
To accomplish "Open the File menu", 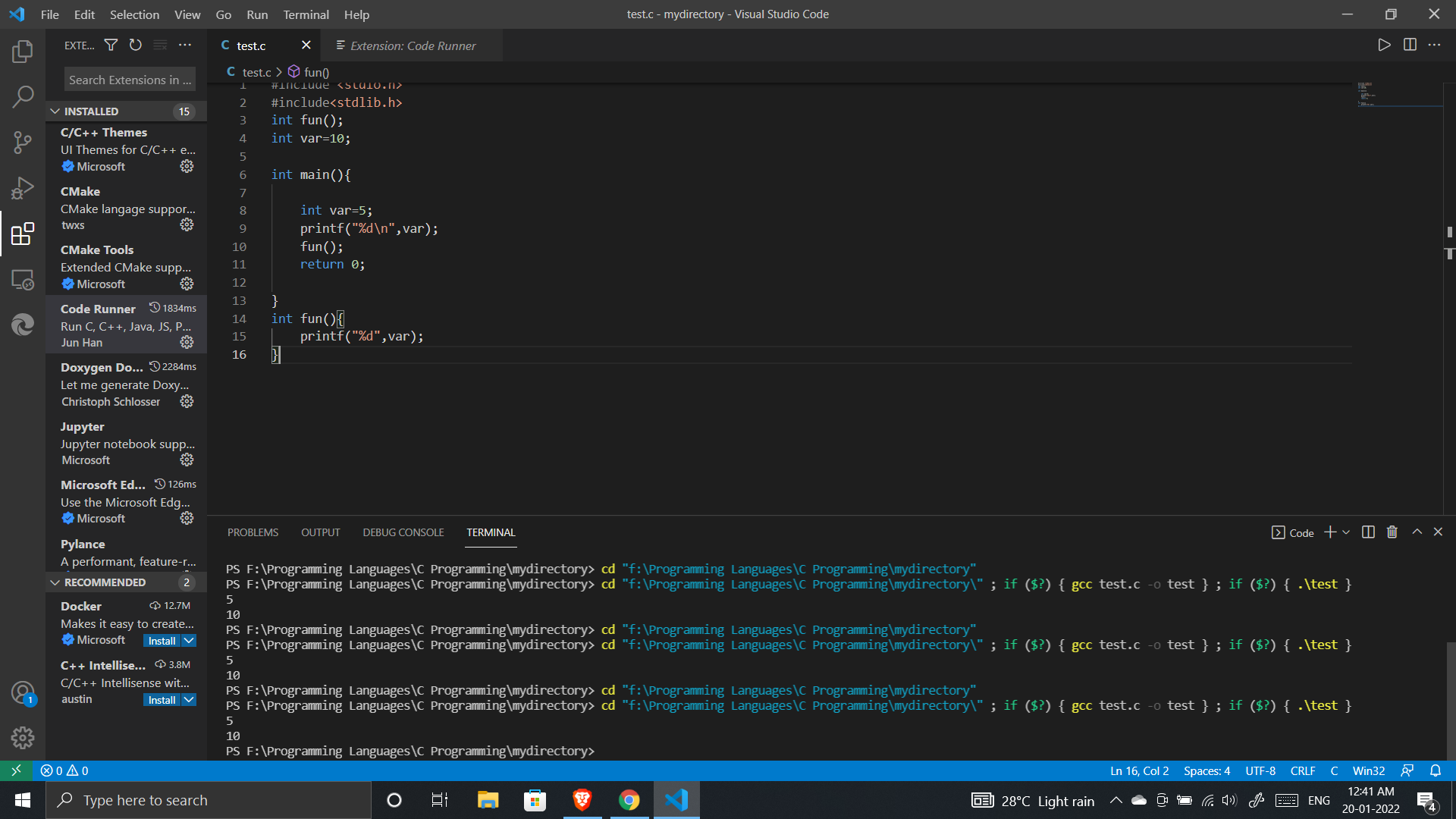I will (x=50, y=14).
